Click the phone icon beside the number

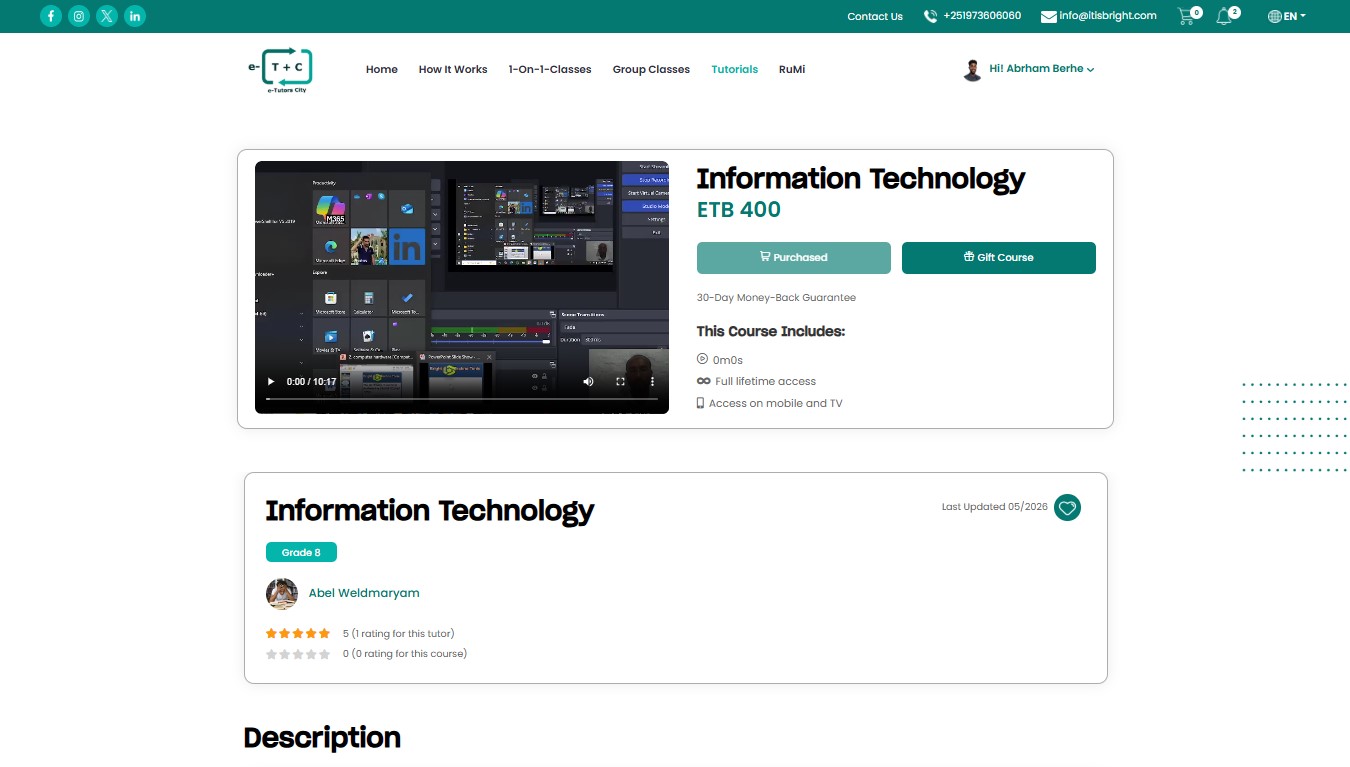click(x=931, y=16)
